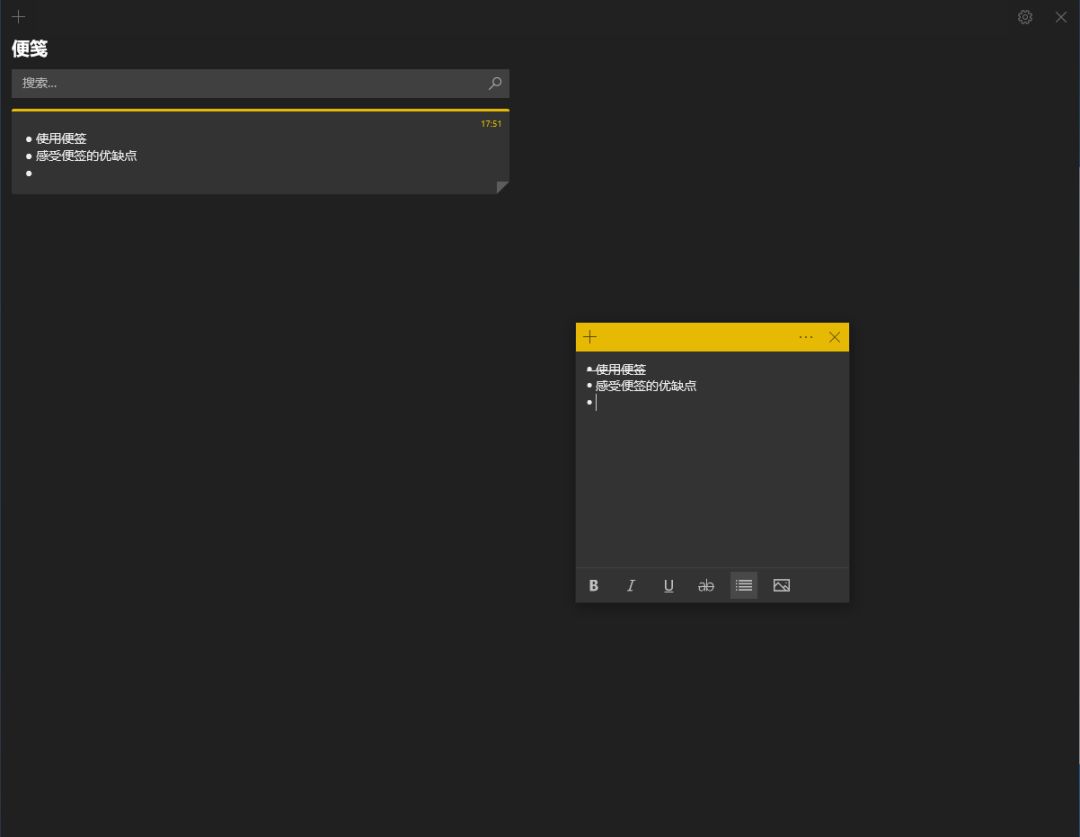The image size is (1080, 837).
Task: Toggle italic formatting
Action: tap(631, 586)
